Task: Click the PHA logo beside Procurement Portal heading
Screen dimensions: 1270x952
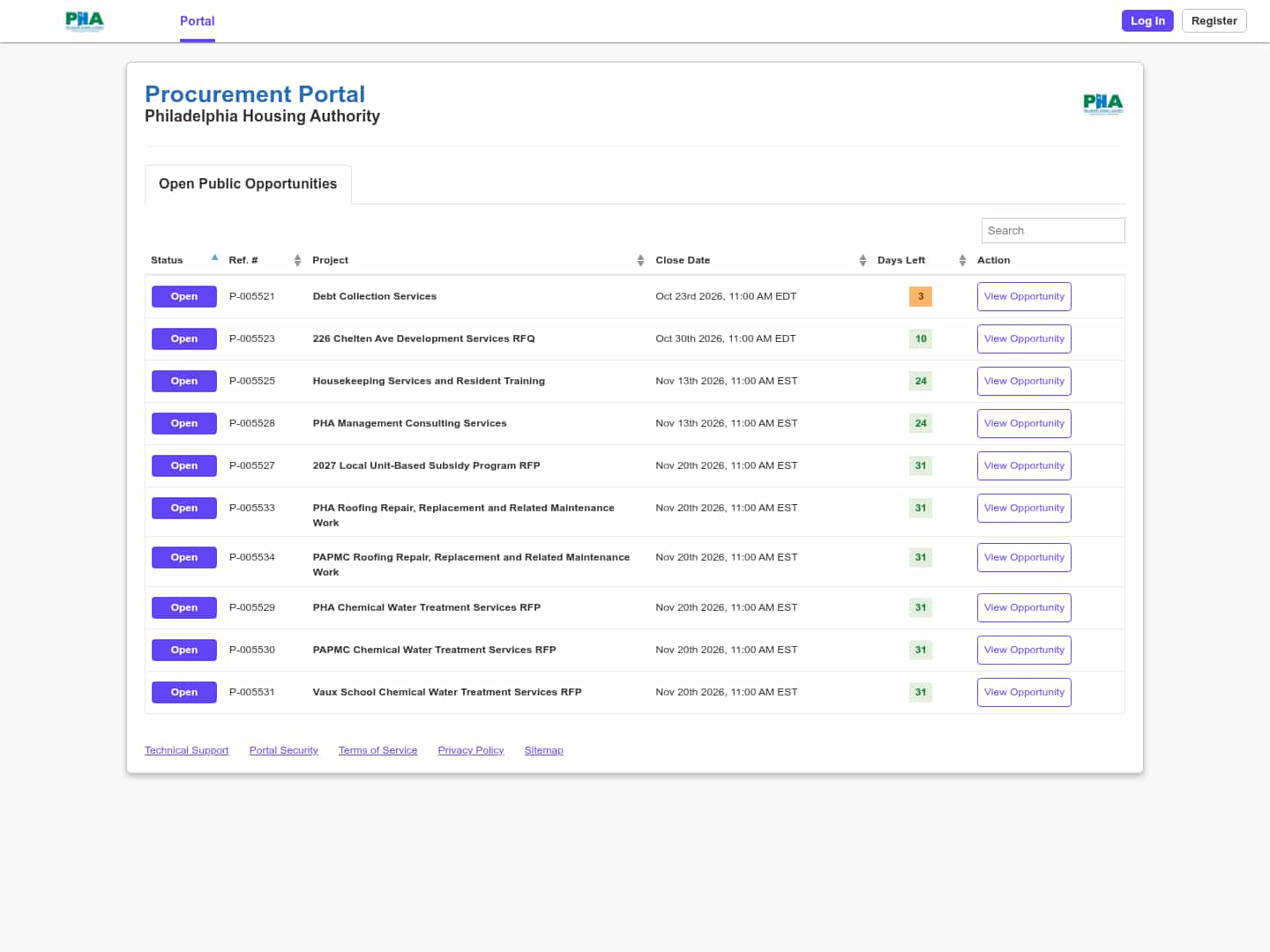Action: (1103, 104)
